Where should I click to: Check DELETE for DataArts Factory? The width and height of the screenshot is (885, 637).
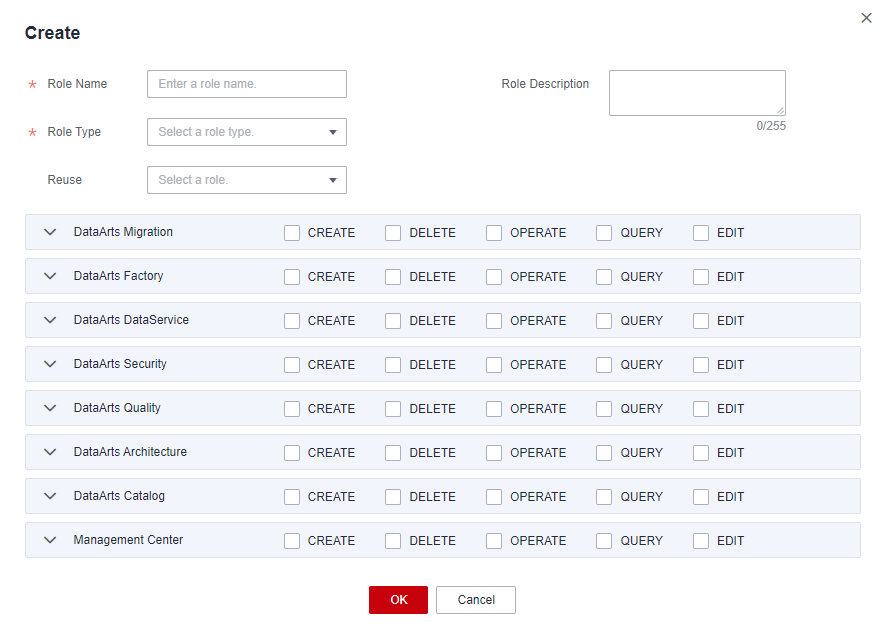[393, 277]
